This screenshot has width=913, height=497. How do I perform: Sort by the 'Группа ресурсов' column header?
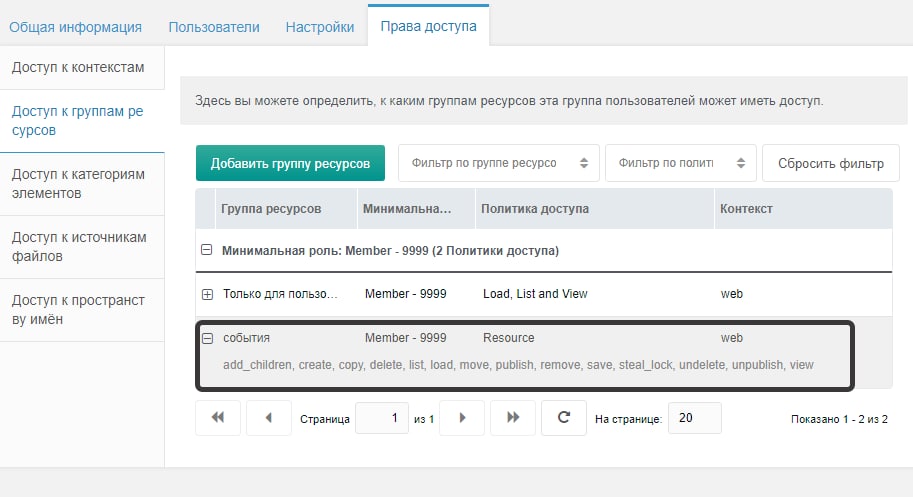point(285,208)
